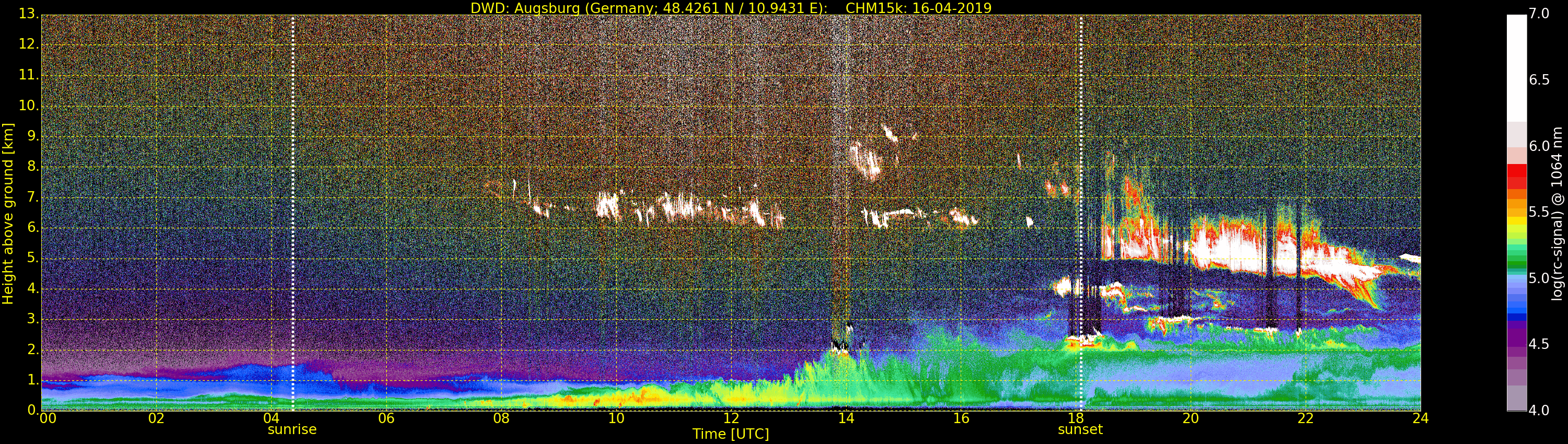Click the '10.' height axis tick label
This screenshot has width=1568, height=444.
[29, 105]
